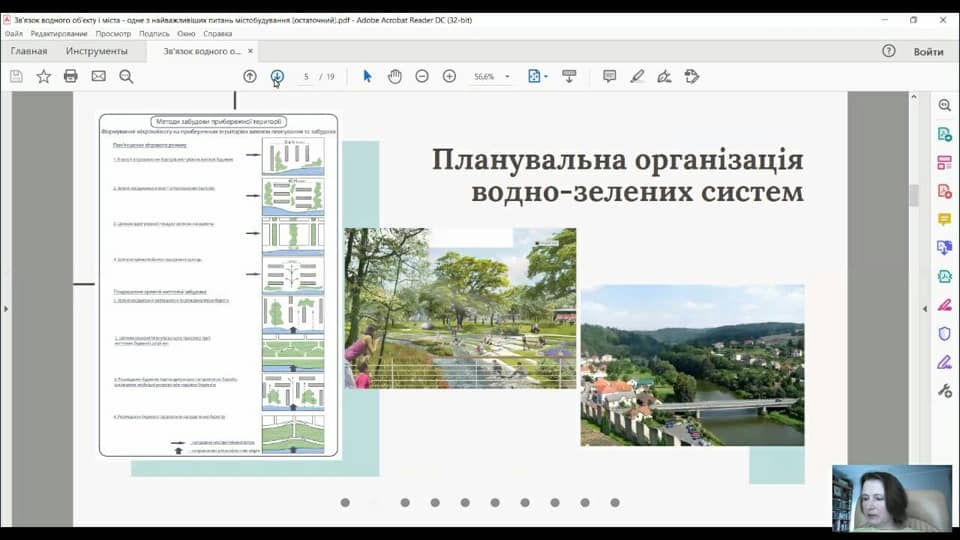Zoom out with minus icon
This screenshot has width=960, height=540.
tap(422, 77)
